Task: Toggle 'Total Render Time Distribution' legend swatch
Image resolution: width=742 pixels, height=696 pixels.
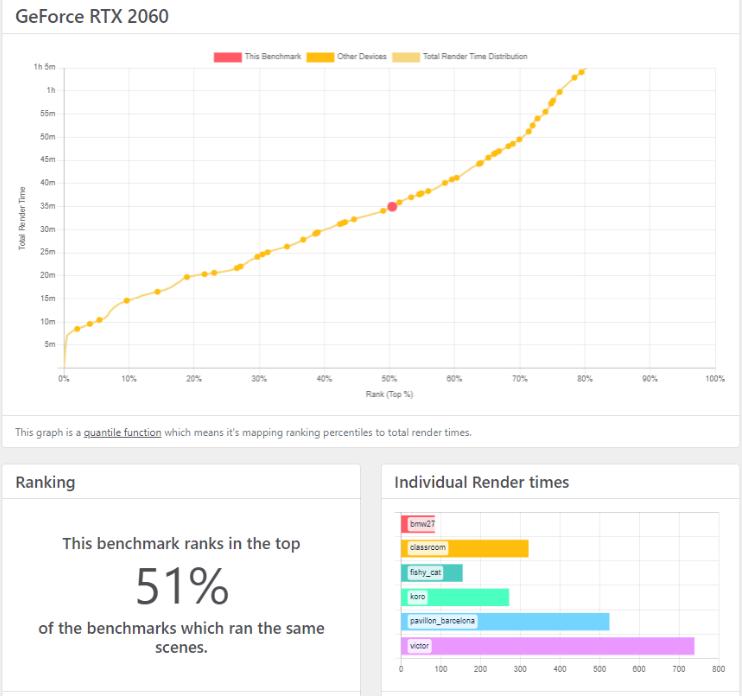Action: pos(406,57)
